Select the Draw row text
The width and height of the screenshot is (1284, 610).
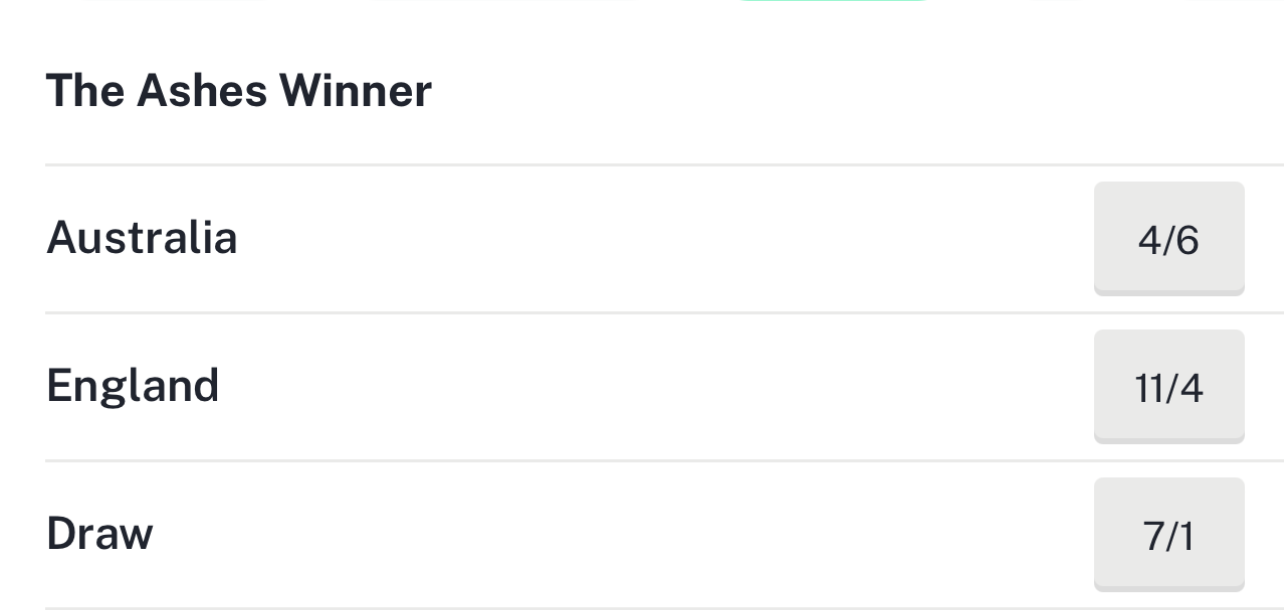[100, 534]
